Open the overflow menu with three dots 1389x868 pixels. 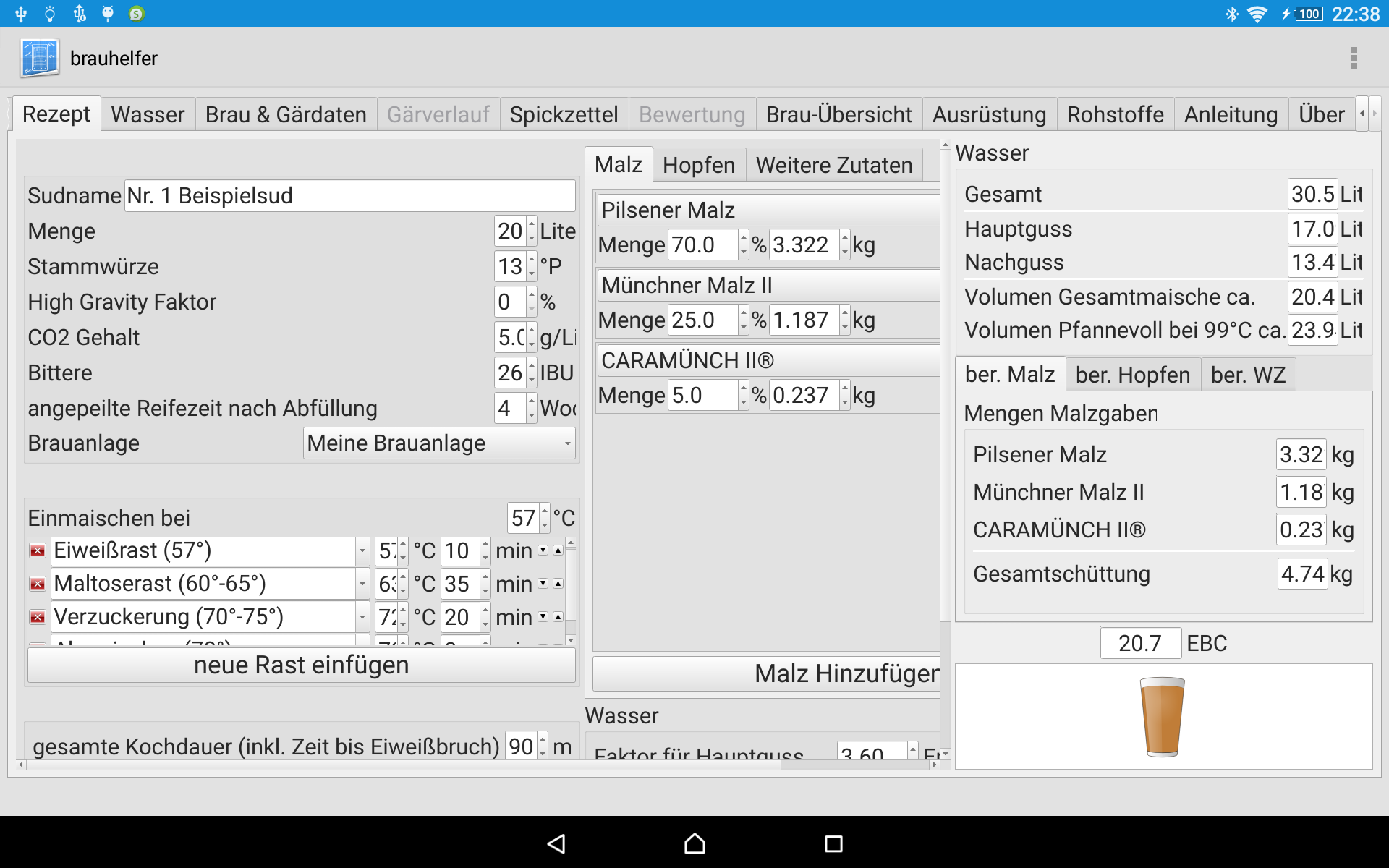click(x=1354, y=58)
